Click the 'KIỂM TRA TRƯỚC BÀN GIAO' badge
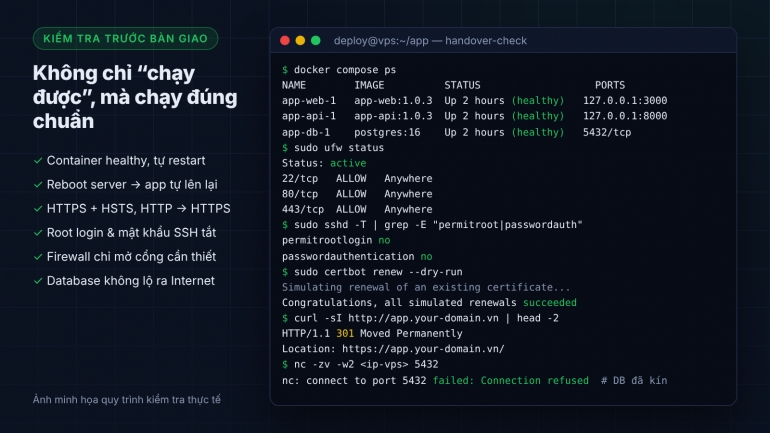 coord(125,38)
